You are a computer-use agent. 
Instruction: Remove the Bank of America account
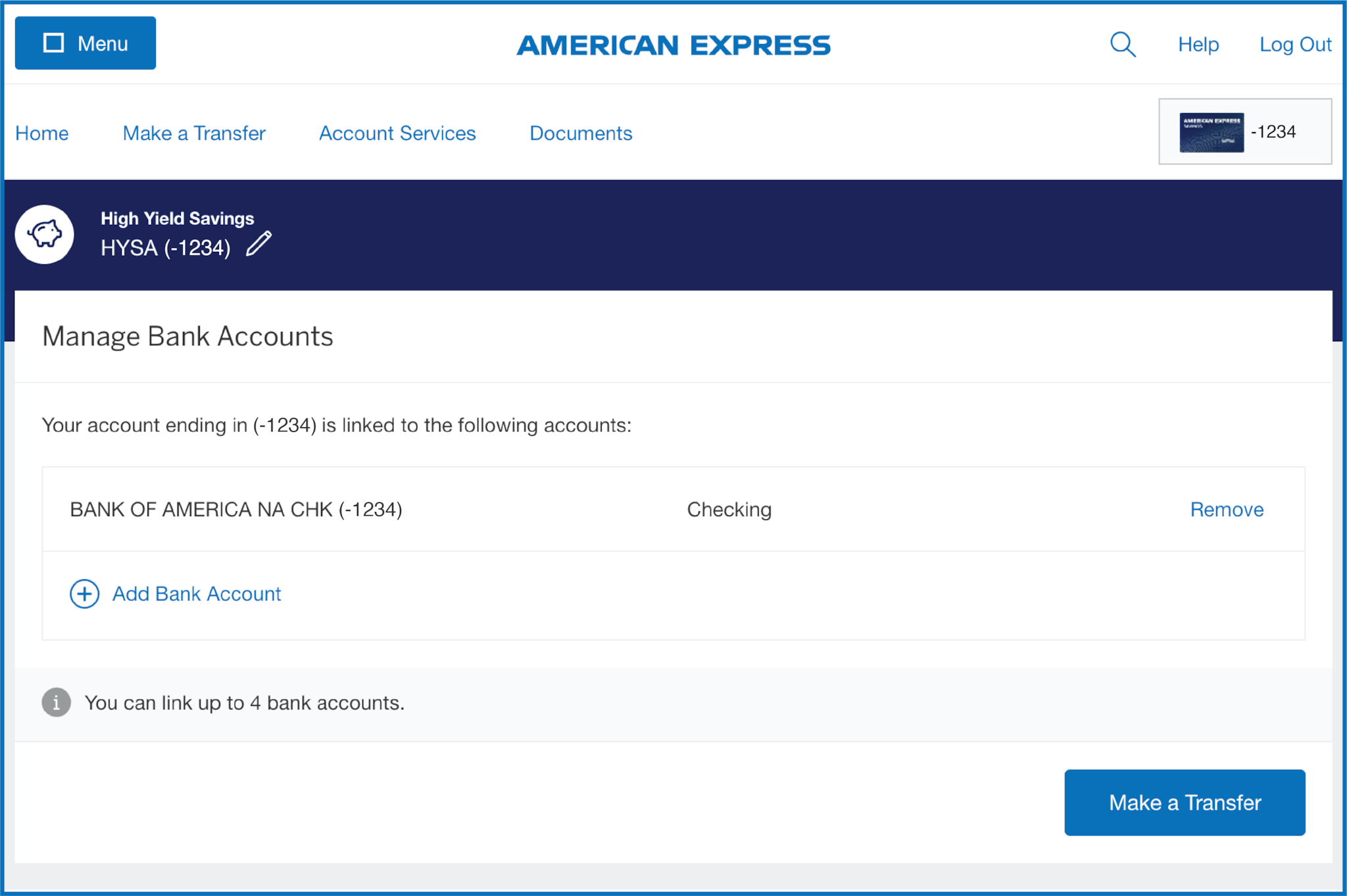pos(1227,509)
